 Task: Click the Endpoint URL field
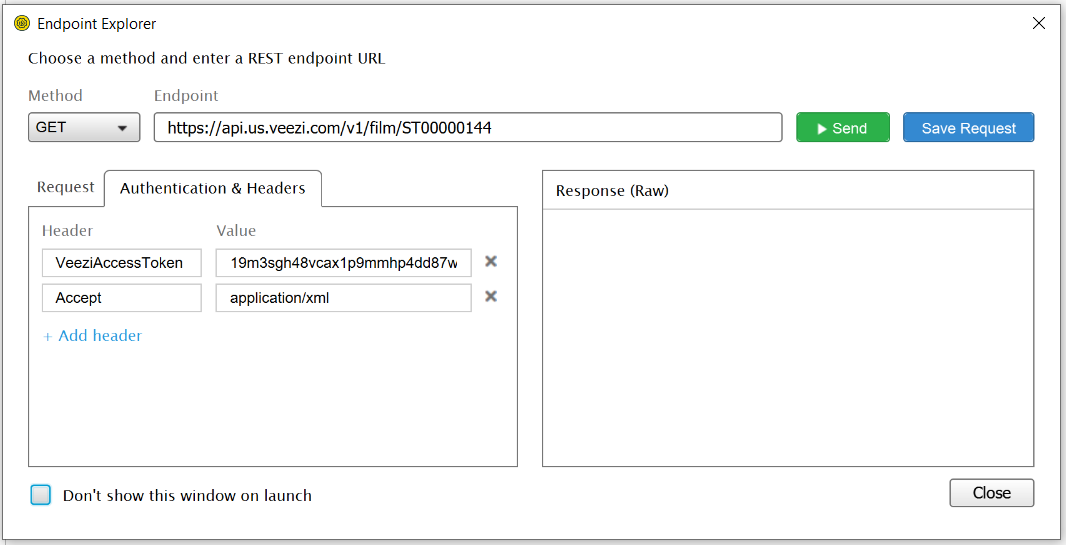468,127
